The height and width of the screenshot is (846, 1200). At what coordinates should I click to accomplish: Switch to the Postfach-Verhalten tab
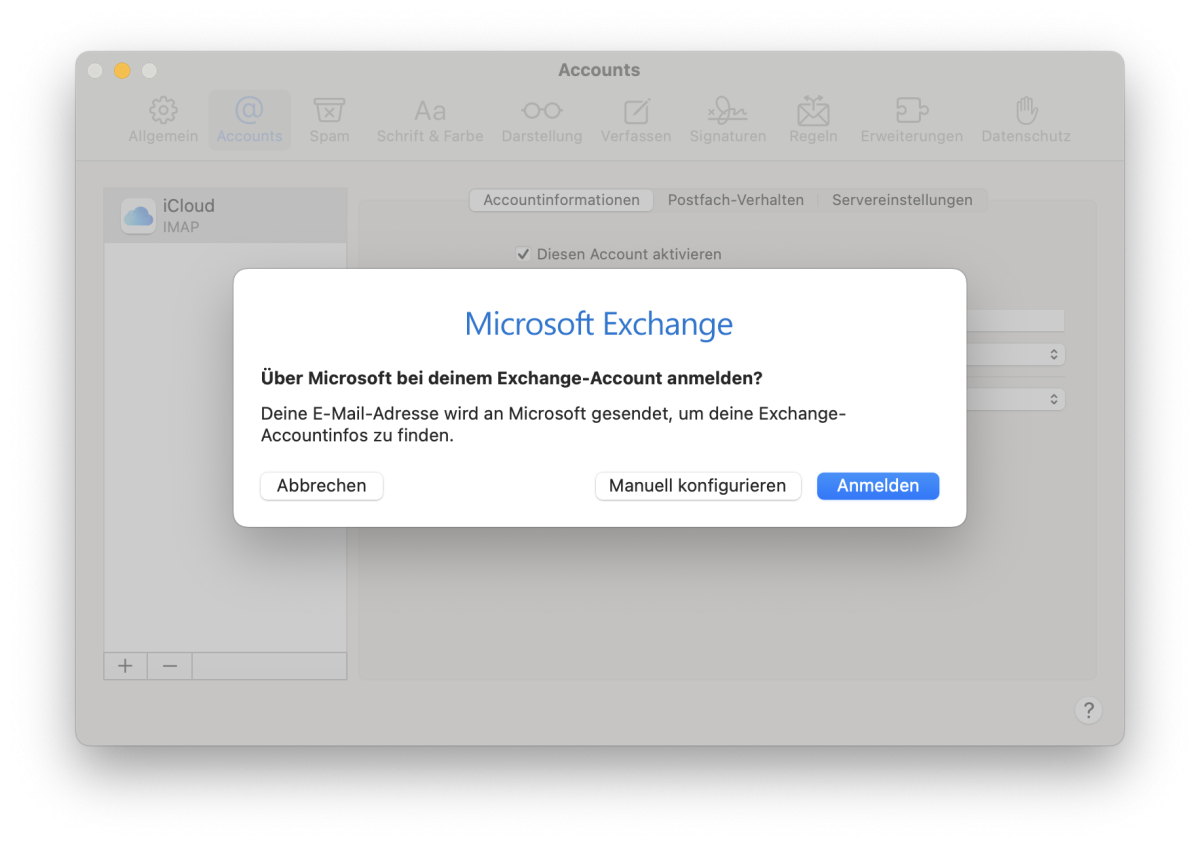click(736, 200)
